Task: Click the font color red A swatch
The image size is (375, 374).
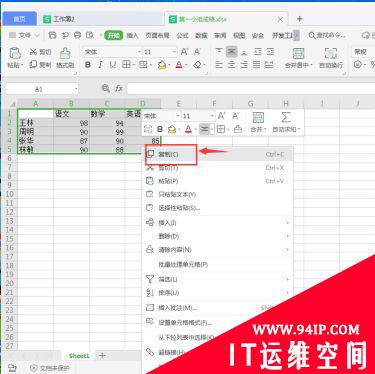Action: pyautogui.click(x=179, y=64)
